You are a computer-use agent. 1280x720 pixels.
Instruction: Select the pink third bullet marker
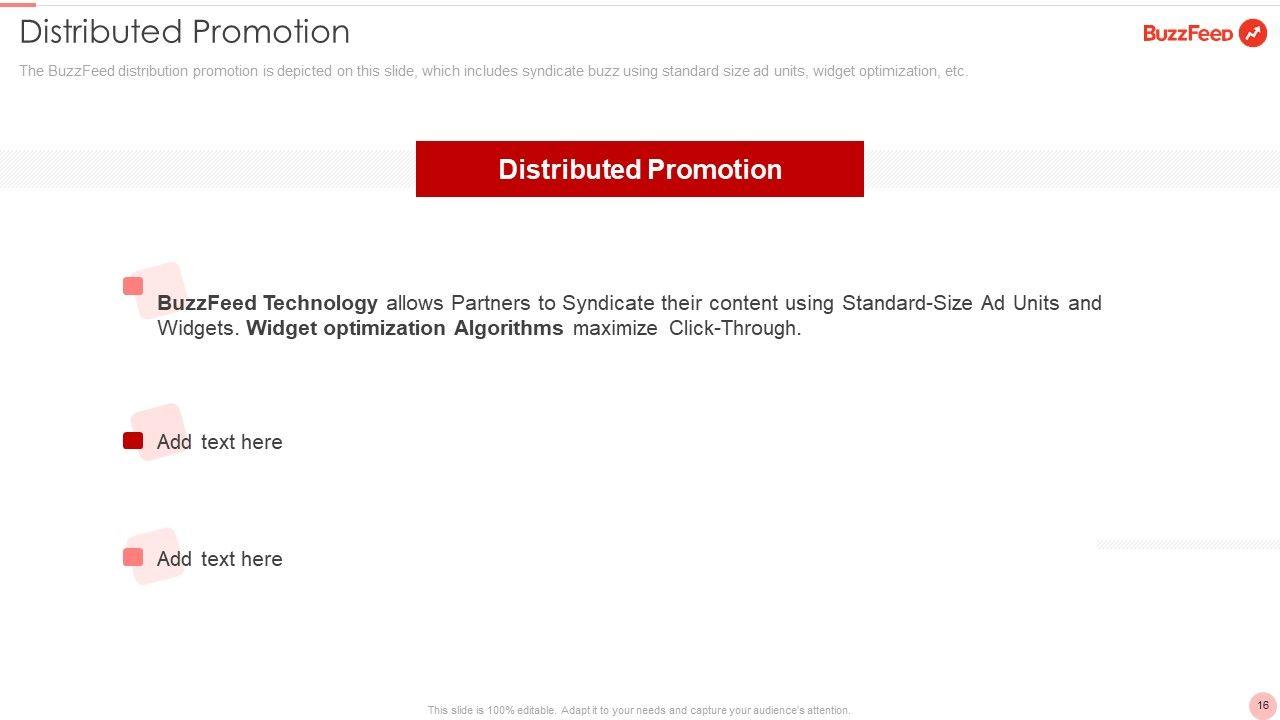tap(133, 557)
